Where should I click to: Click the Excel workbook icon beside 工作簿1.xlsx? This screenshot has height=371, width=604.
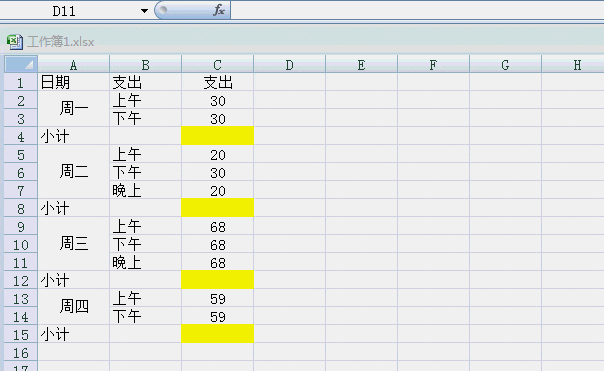click(15, 42)
